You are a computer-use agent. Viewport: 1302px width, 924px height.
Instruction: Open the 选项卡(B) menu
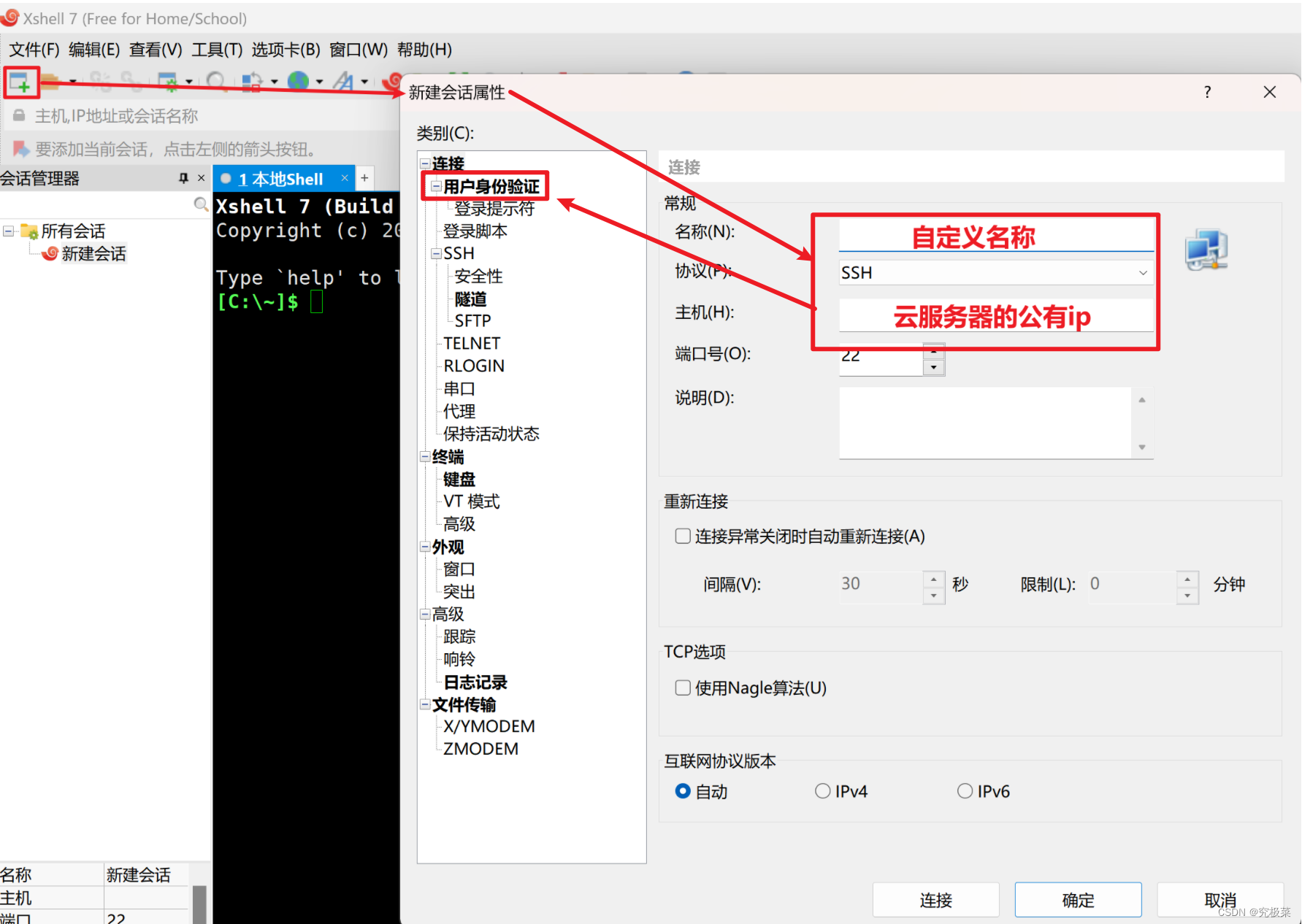[286, 50]
